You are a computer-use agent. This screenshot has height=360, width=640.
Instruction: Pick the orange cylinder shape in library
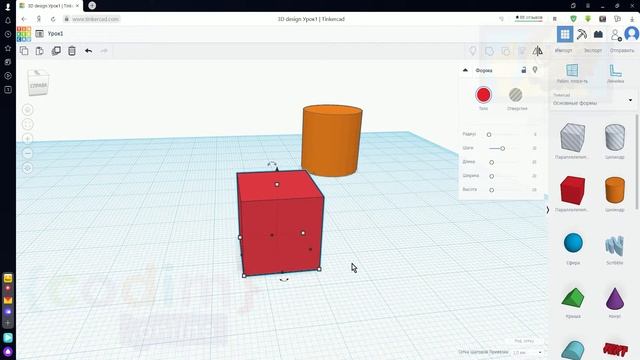coord(615,191)
